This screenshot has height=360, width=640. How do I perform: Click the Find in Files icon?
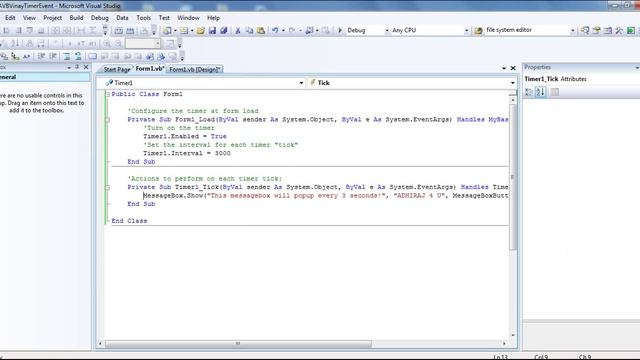point(478,30)
